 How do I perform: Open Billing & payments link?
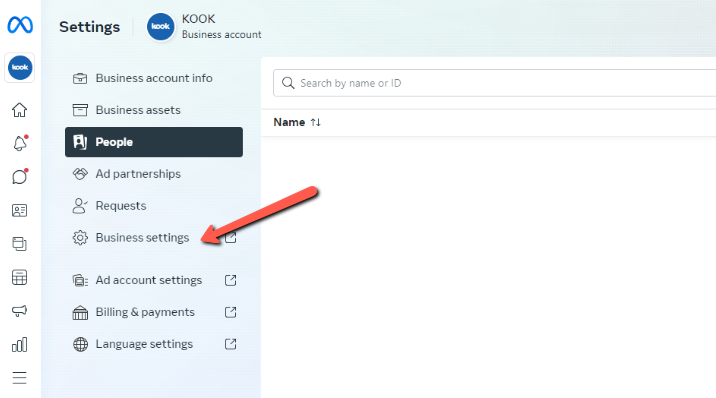click(154, 312)
